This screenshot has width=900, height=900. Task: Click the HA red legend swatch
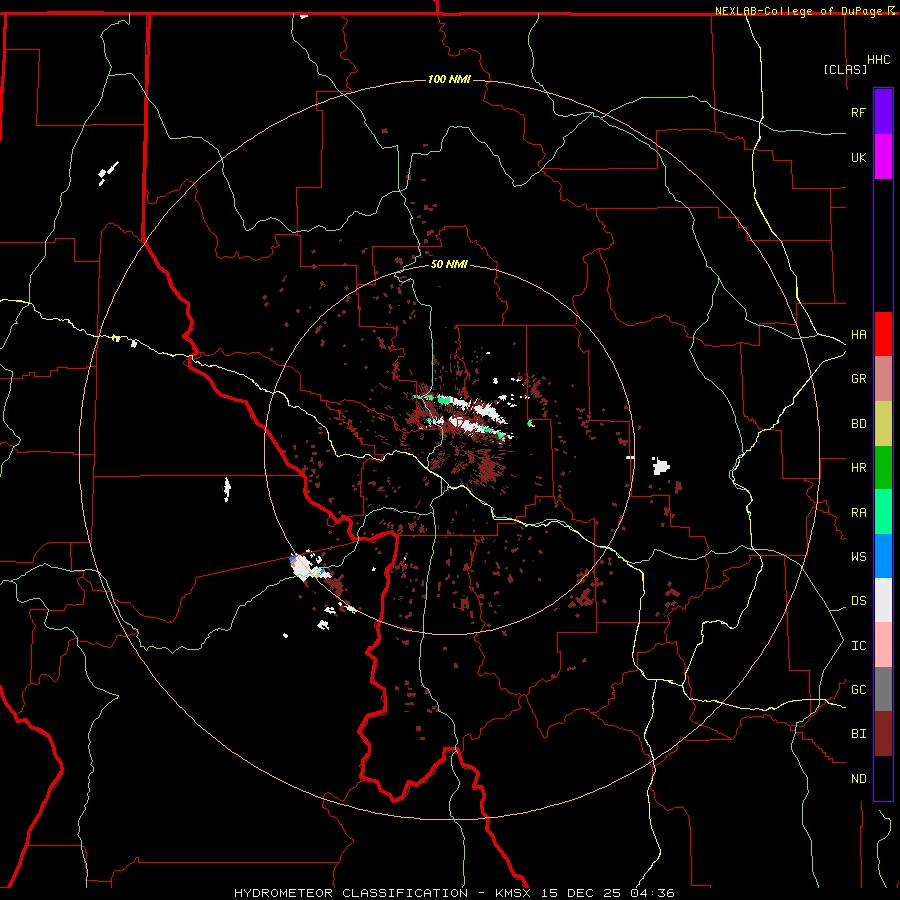[883, 334]
